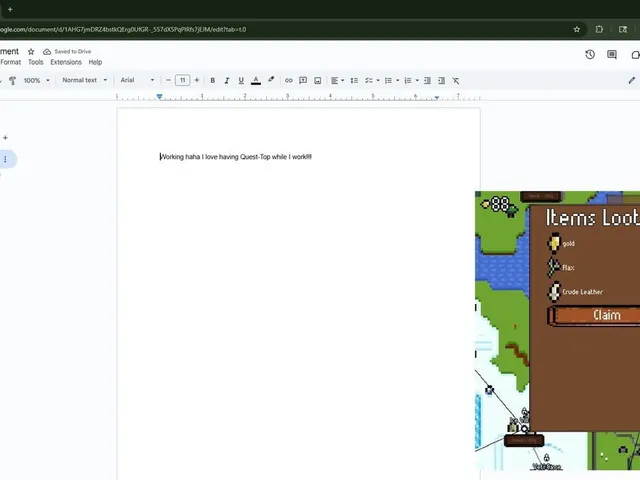Viewport: 640px width, 480px height.
Task: Switch editing mode with the pencil icon
Action: 632,80
